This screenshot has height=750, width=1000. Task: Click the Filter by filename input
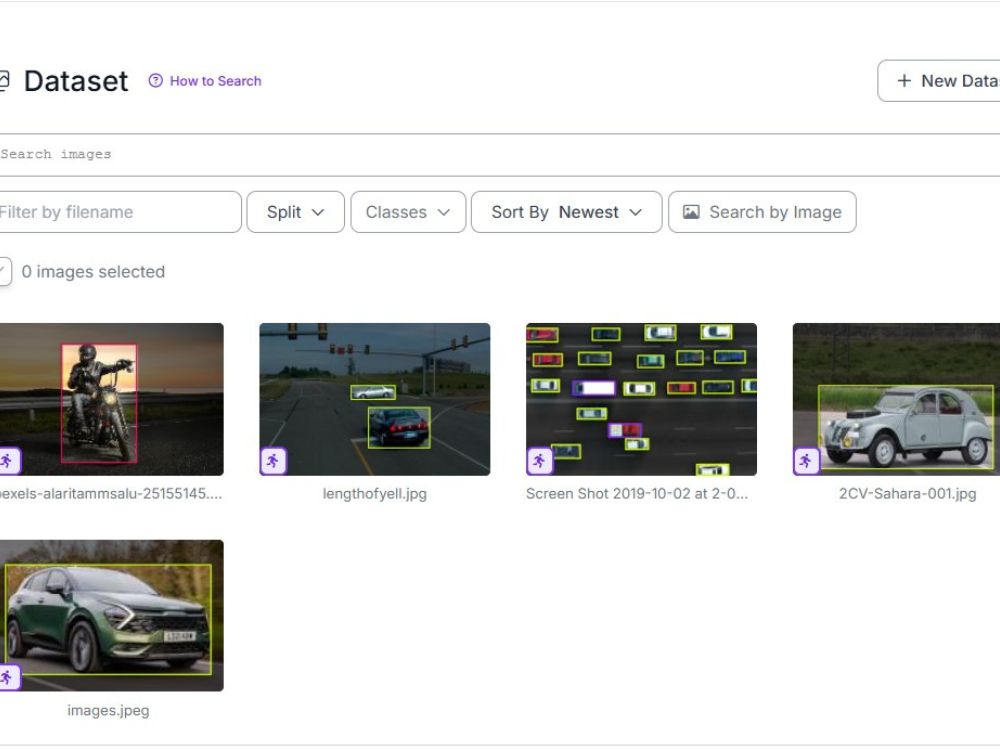120,212
